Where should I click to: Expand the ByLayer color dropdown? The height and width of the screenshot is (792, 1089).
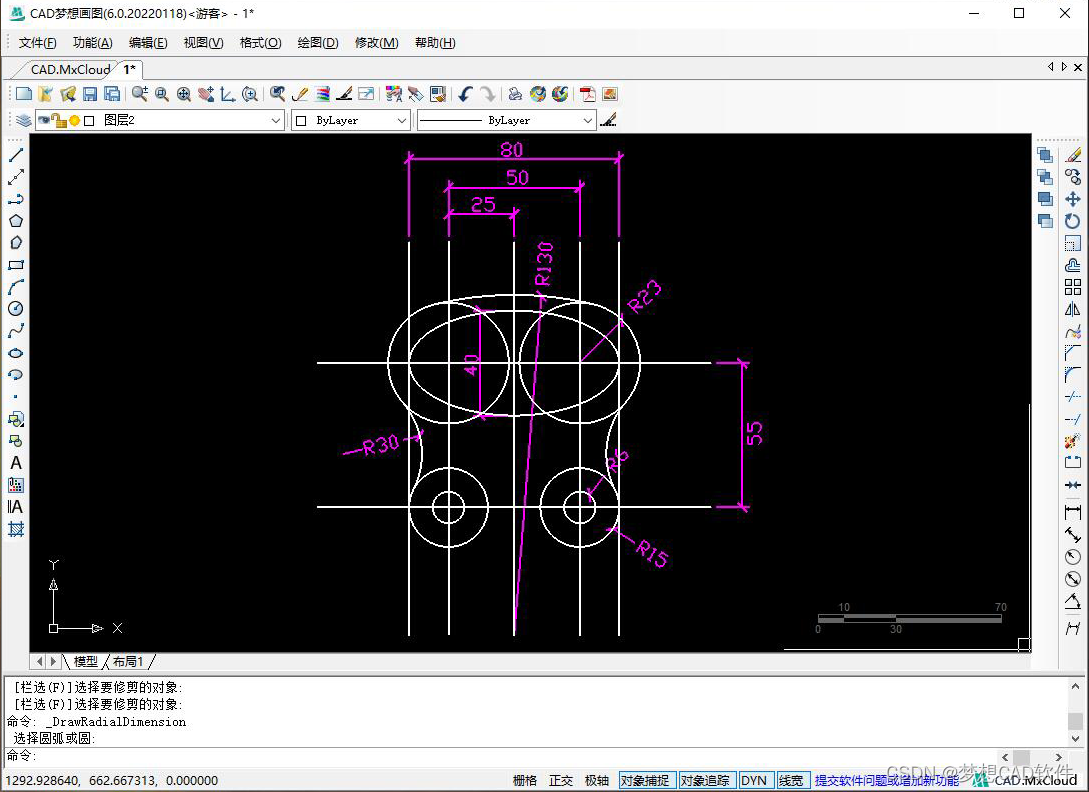tap(401, 121)
